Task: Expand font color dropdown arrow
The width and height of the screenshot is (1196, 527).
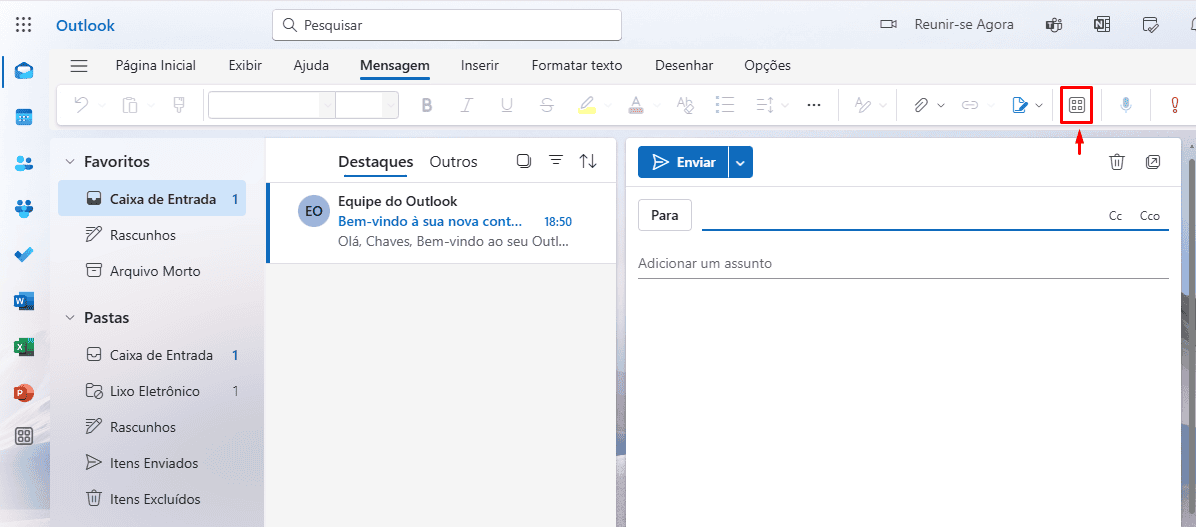Action: coord(657,105)
